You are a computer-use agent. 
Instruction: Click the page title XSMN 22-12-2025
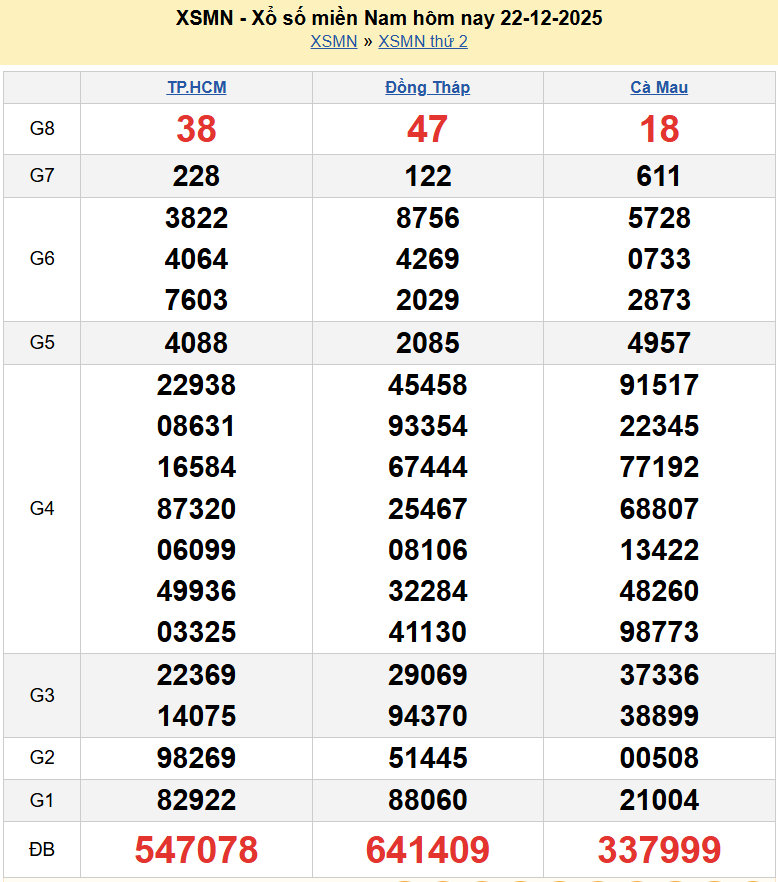pyautogui.click(x=389, y=18)
